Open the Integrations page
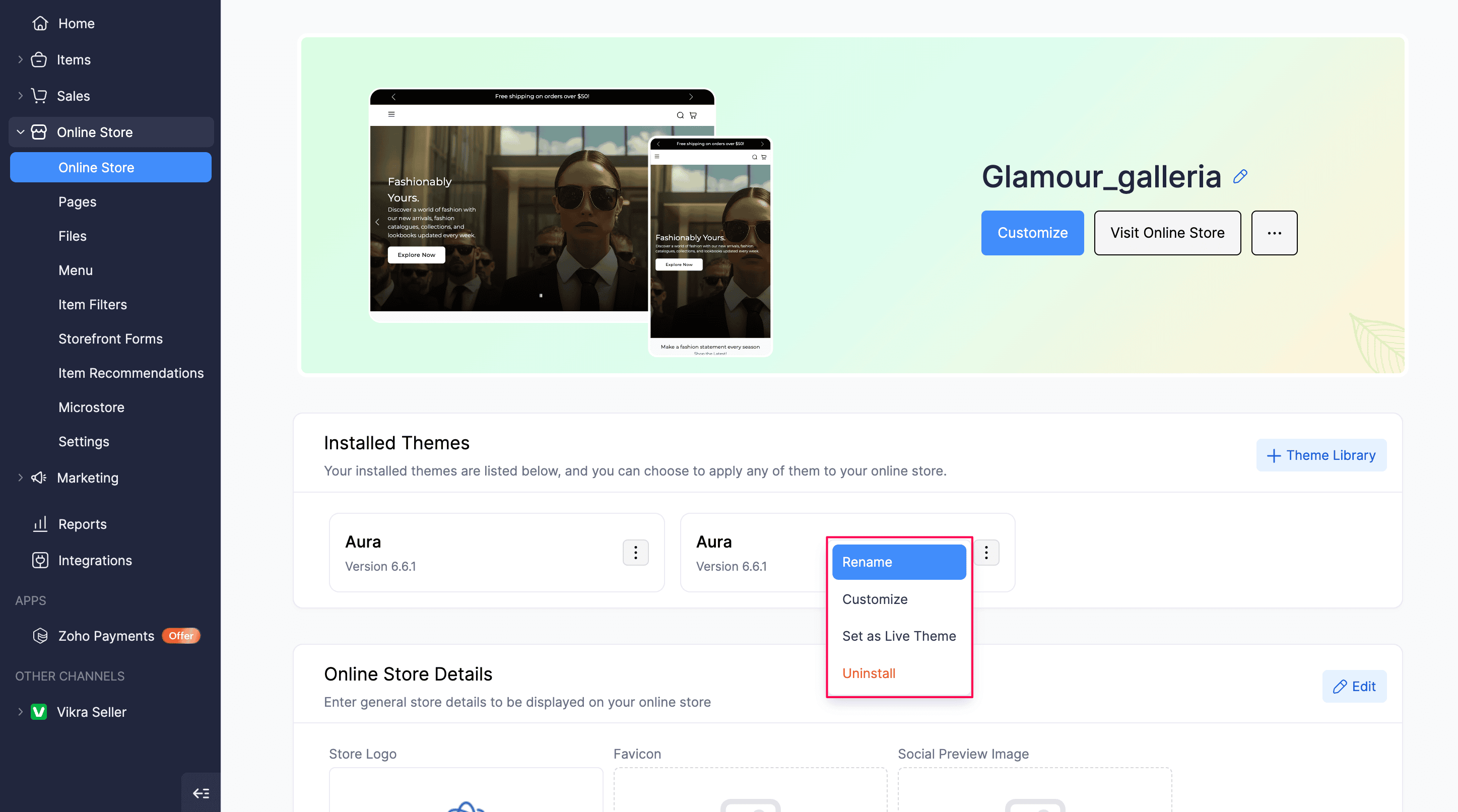Viewport: 1458px width, 812px height. [95, 560]
